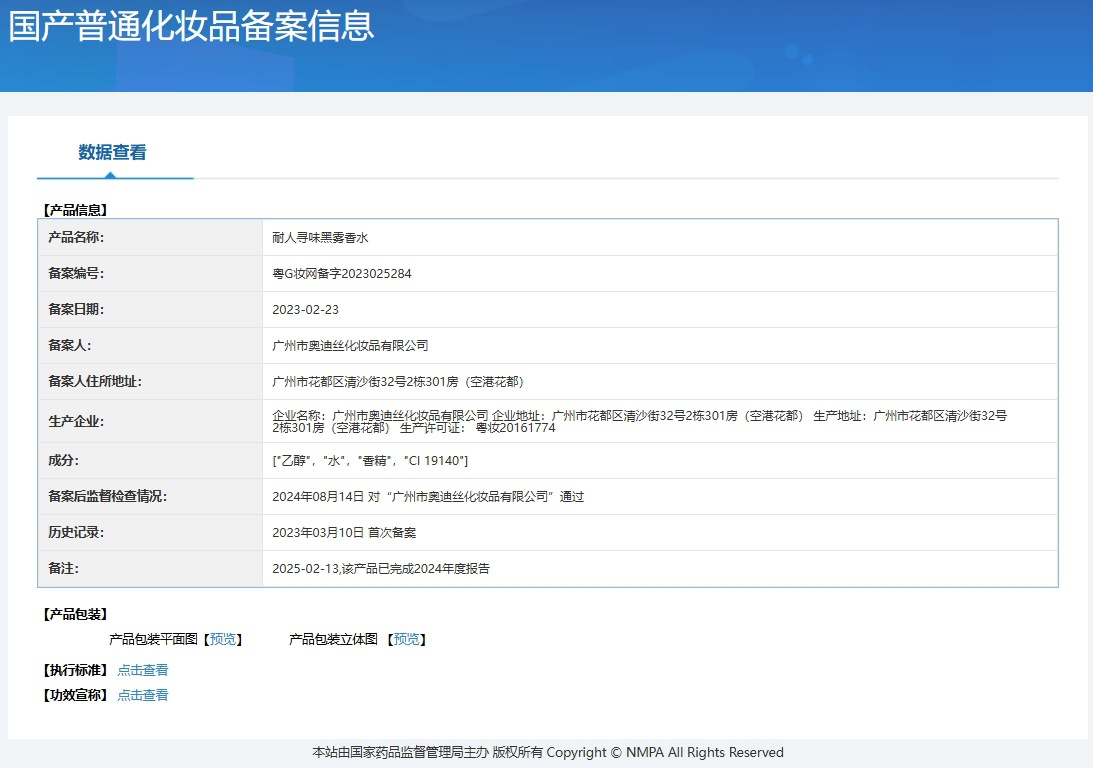Click the 【执行标准】 label

pos(75,670)
